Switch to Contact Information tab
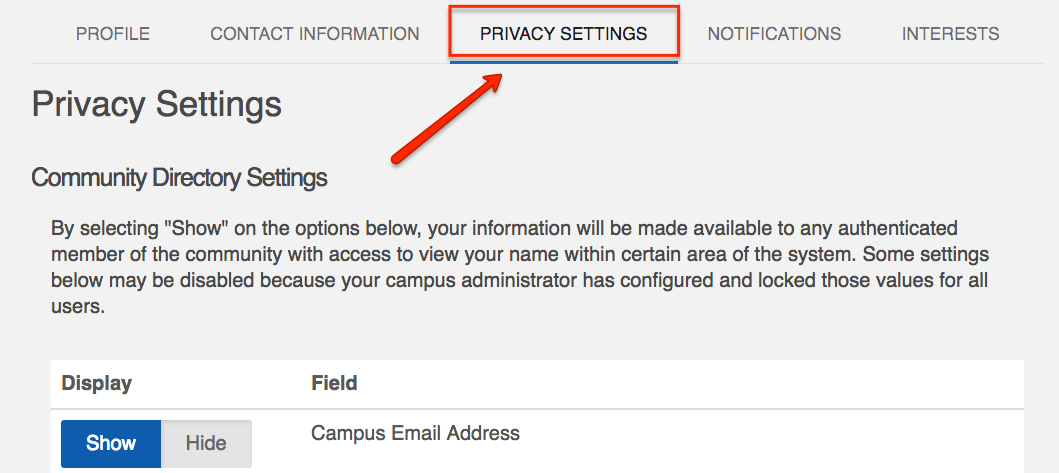This screenshot has width=1059, height=473. [x=314, y=34]
